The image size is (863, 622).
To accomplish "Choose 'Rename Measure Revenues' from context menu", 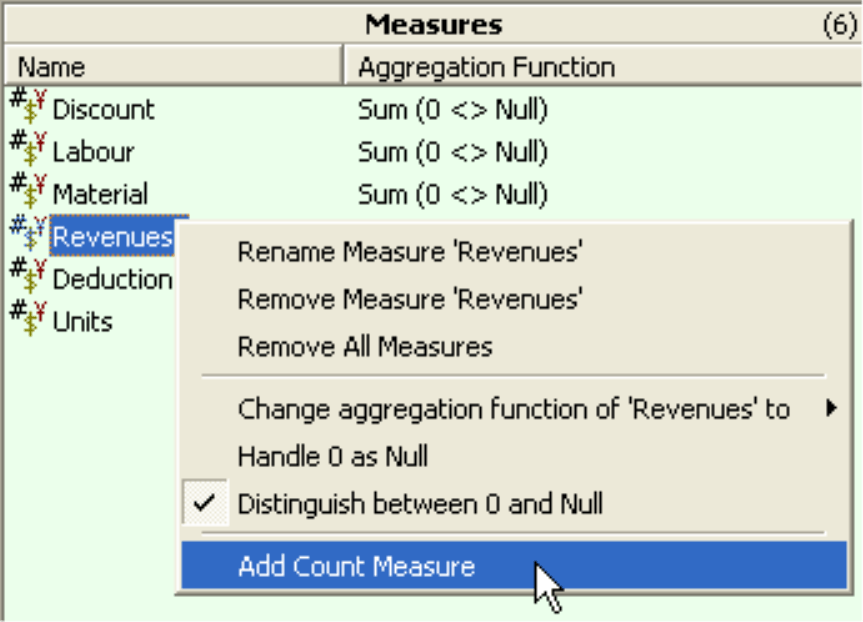I will 410,252.
